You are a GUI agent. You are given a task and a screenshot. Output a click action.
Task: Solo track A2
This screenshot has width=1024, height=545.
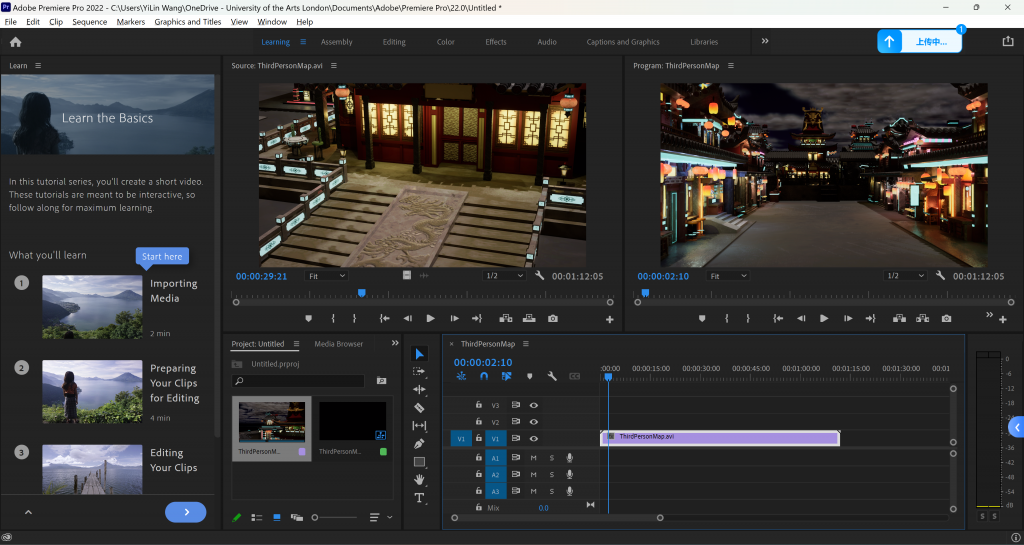(552, 475)
